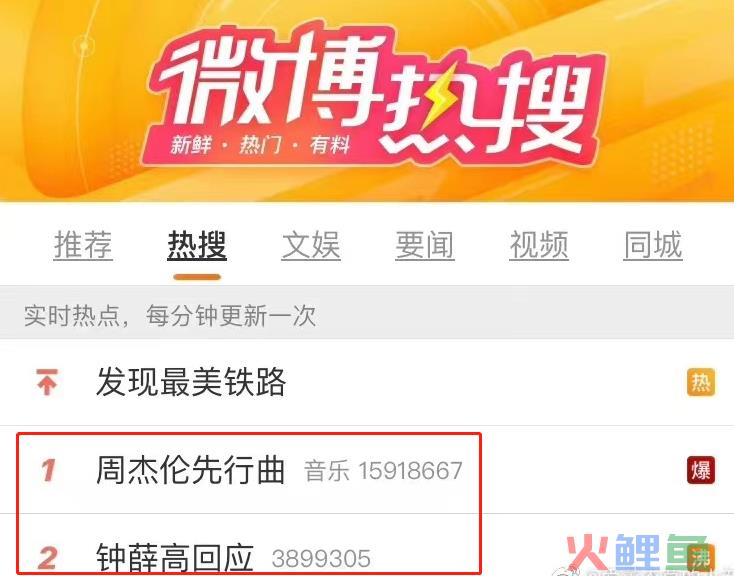Image resolution: width=734 pixels, height=576 pixels.
Task: Tap the lightning bolt in banner logo
Action: click(x=441, y=96)
